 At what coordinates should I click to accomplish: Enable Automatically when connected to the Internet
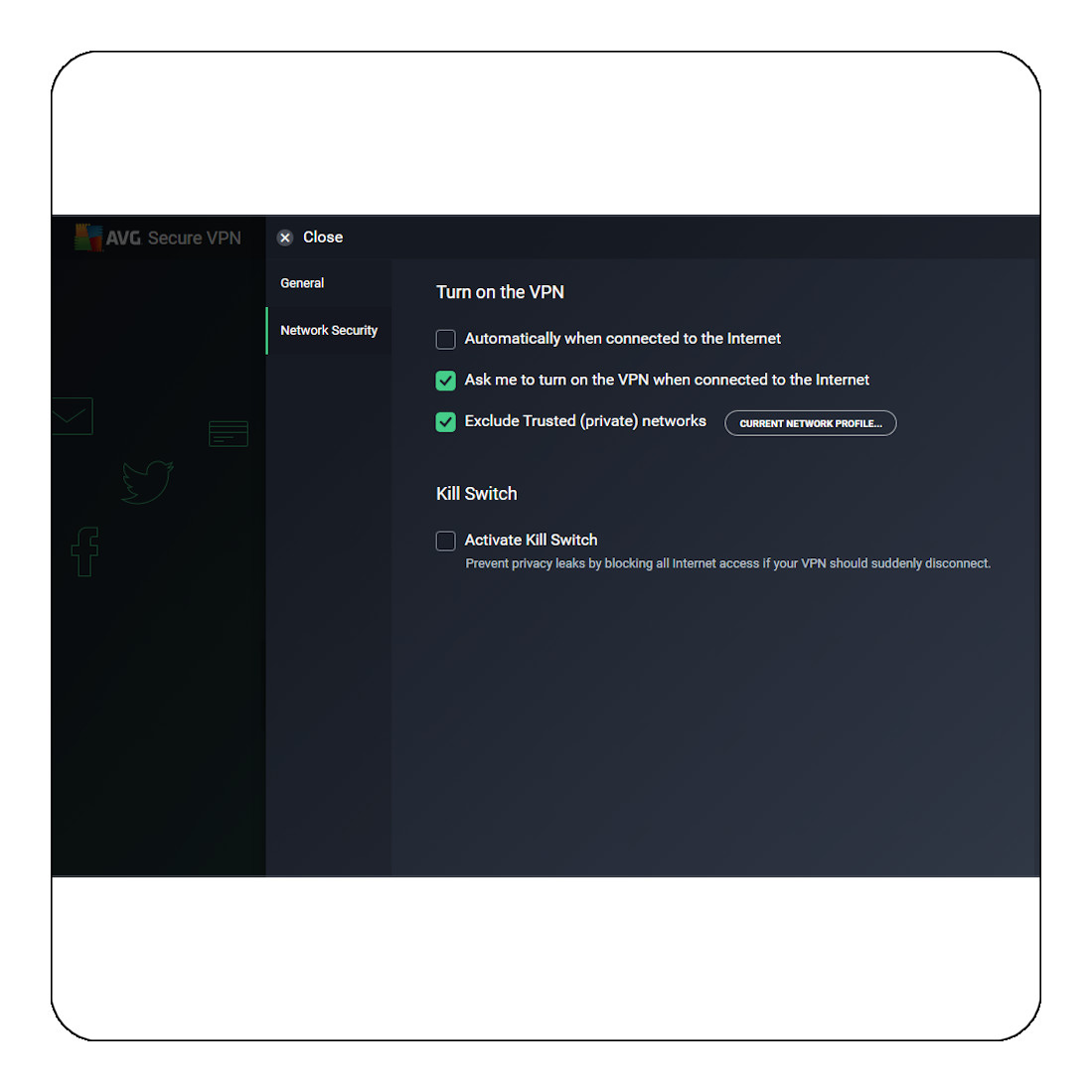[446, 339]
